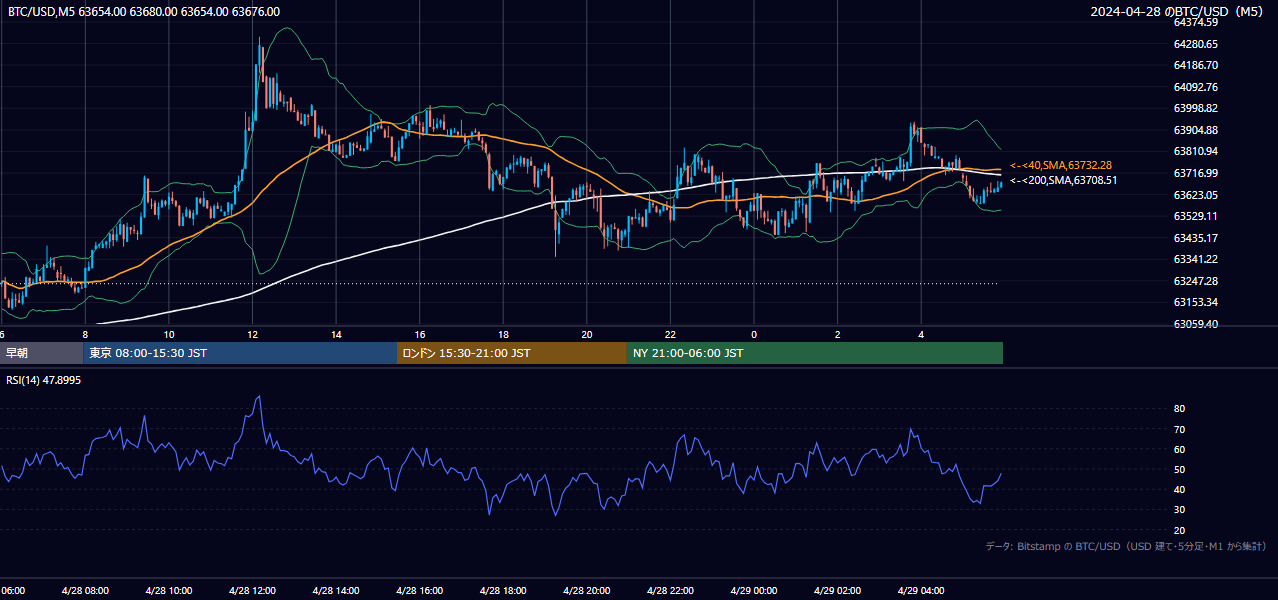Click the RSI 70 level label
Image resolution: width=1278 pixels, height=600 pixels.
pos(1180,429)
